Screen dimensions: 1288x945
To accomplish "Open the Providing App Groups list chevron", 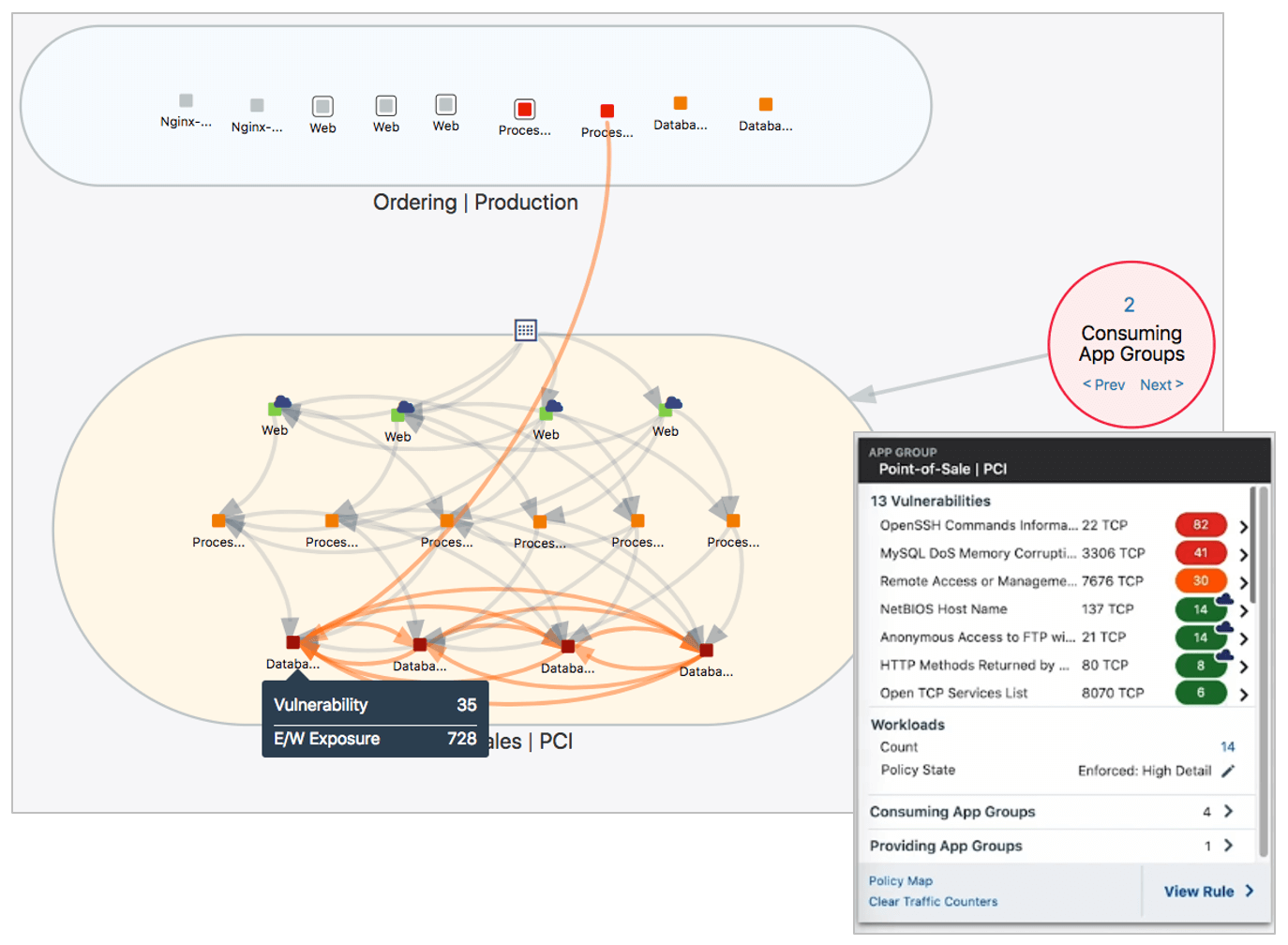I will click(1228, 846).
